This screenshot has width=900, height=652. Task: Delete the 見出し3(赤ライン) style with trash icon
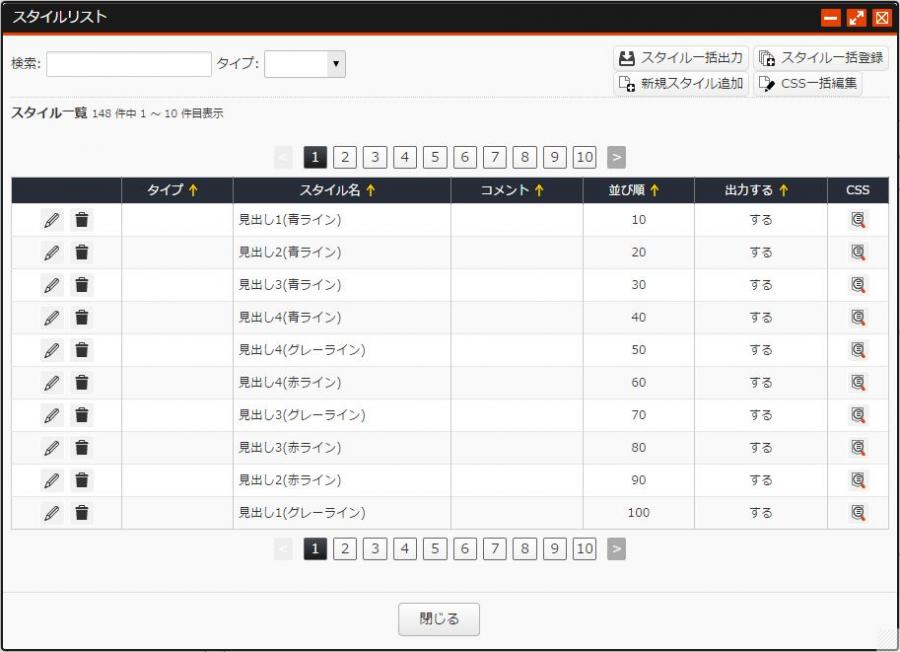[82, 448]
